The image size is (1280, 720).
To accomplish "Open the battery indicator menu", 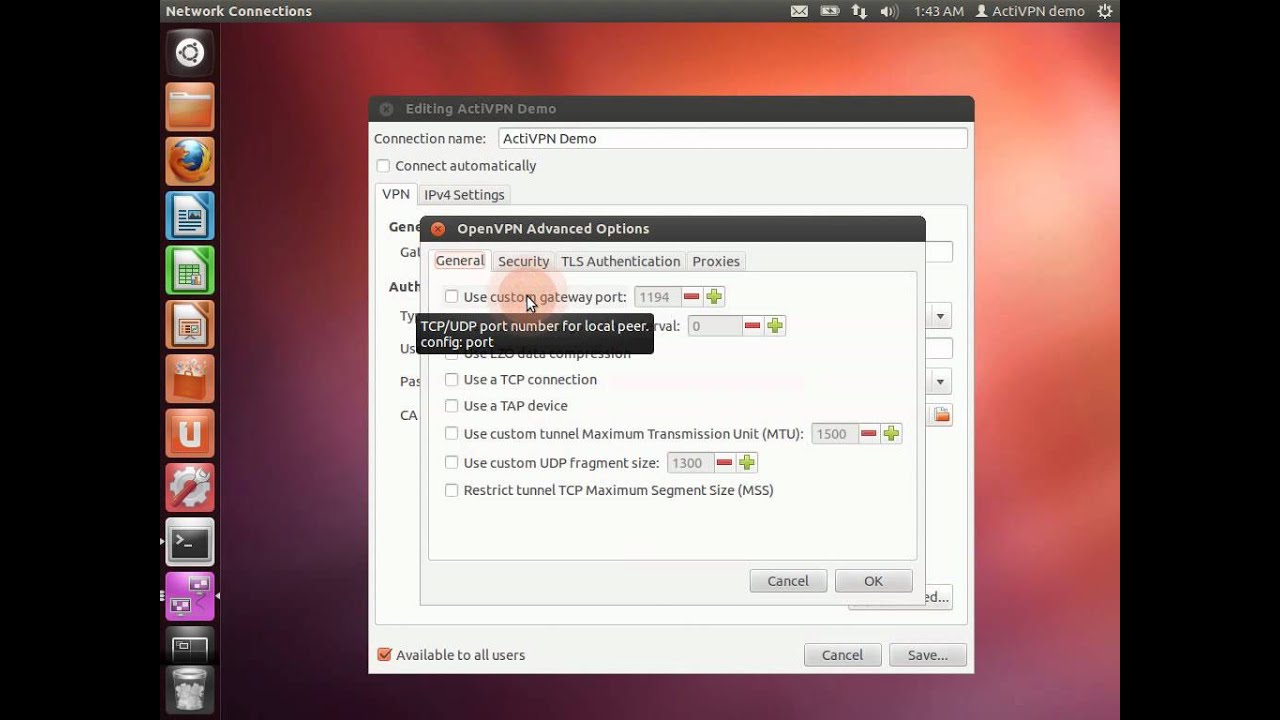I will pos(829,11).
